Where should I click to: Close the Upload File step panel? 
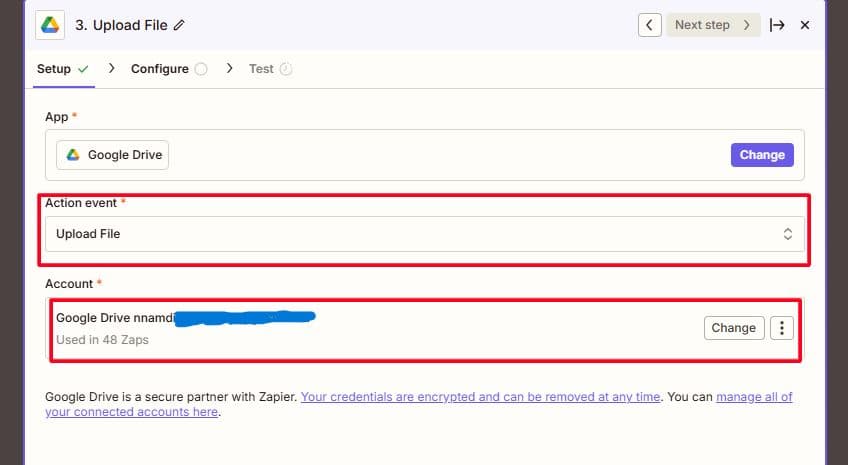pos(805,25)
